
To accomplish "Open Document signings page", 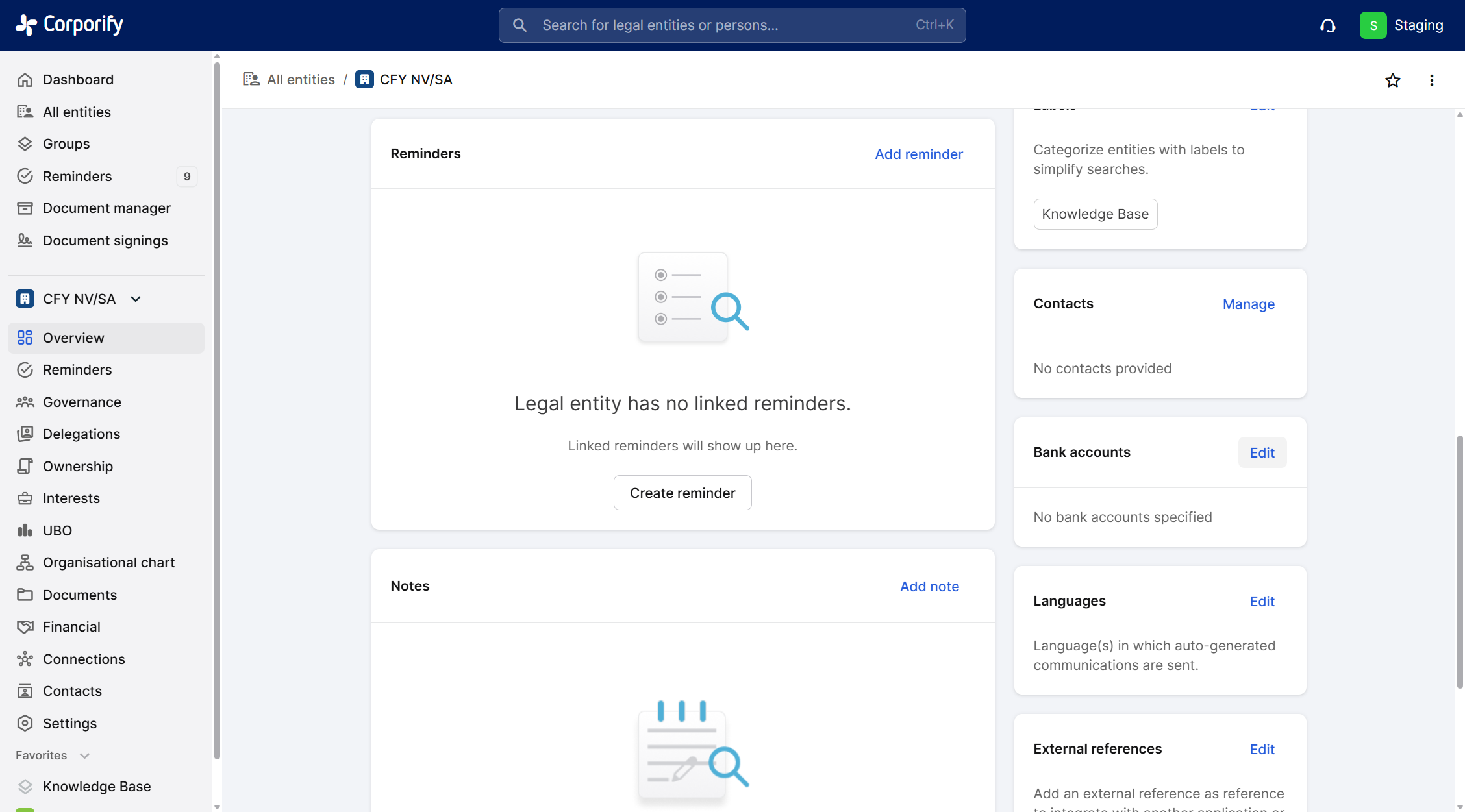I will pos(105,241).
